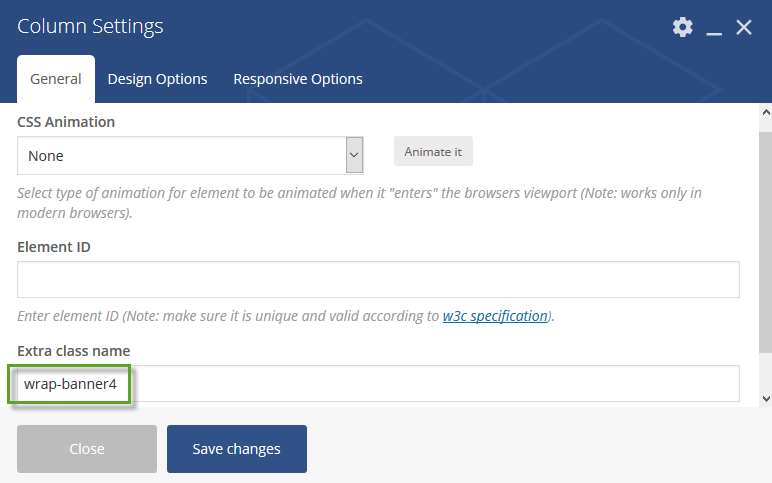Open the CSS Animation select showing None
Viewport: 772px width, 483px height.
pos(190,156)
